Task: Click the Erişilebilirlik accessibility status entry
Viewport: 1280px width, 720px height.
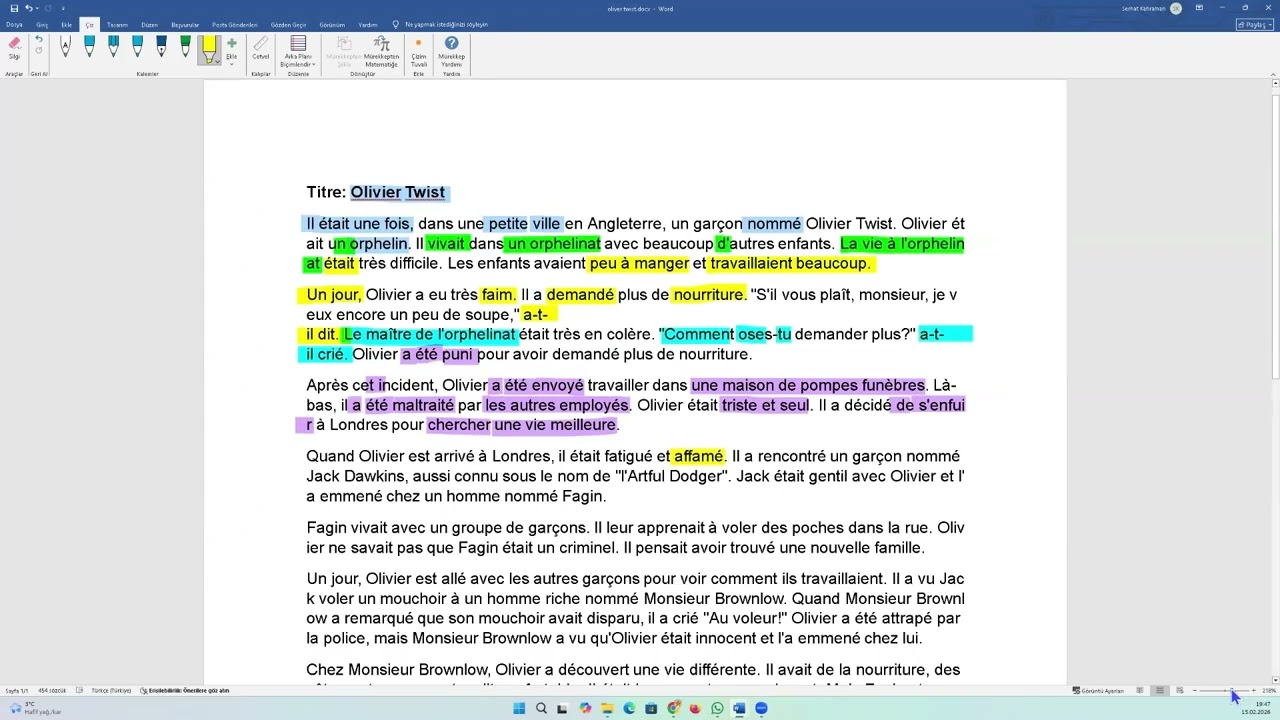Action: click(185, 690)
